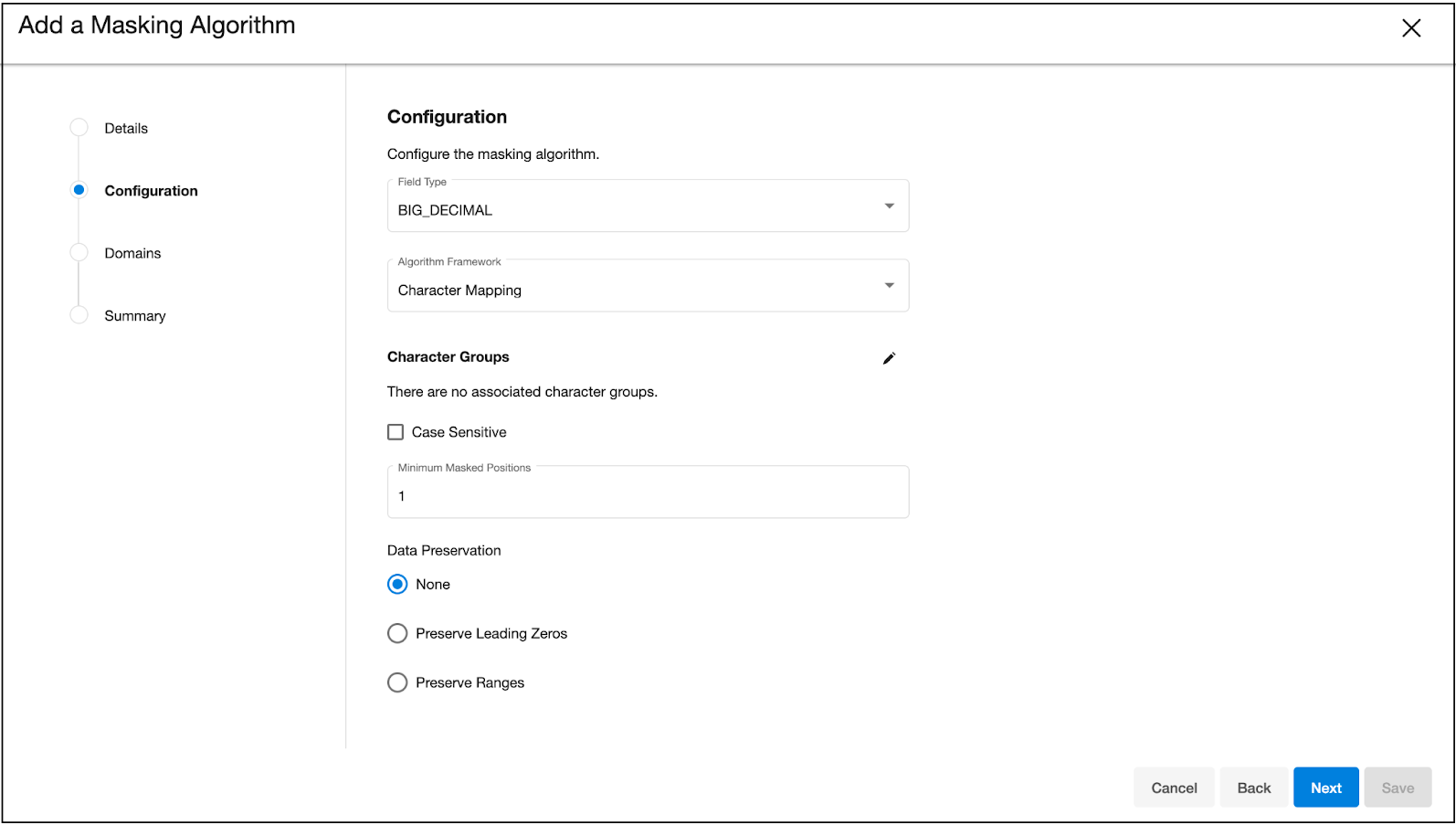Select the Preserve Ranges radio button
1456x825 pixels.
click(397, 683)
